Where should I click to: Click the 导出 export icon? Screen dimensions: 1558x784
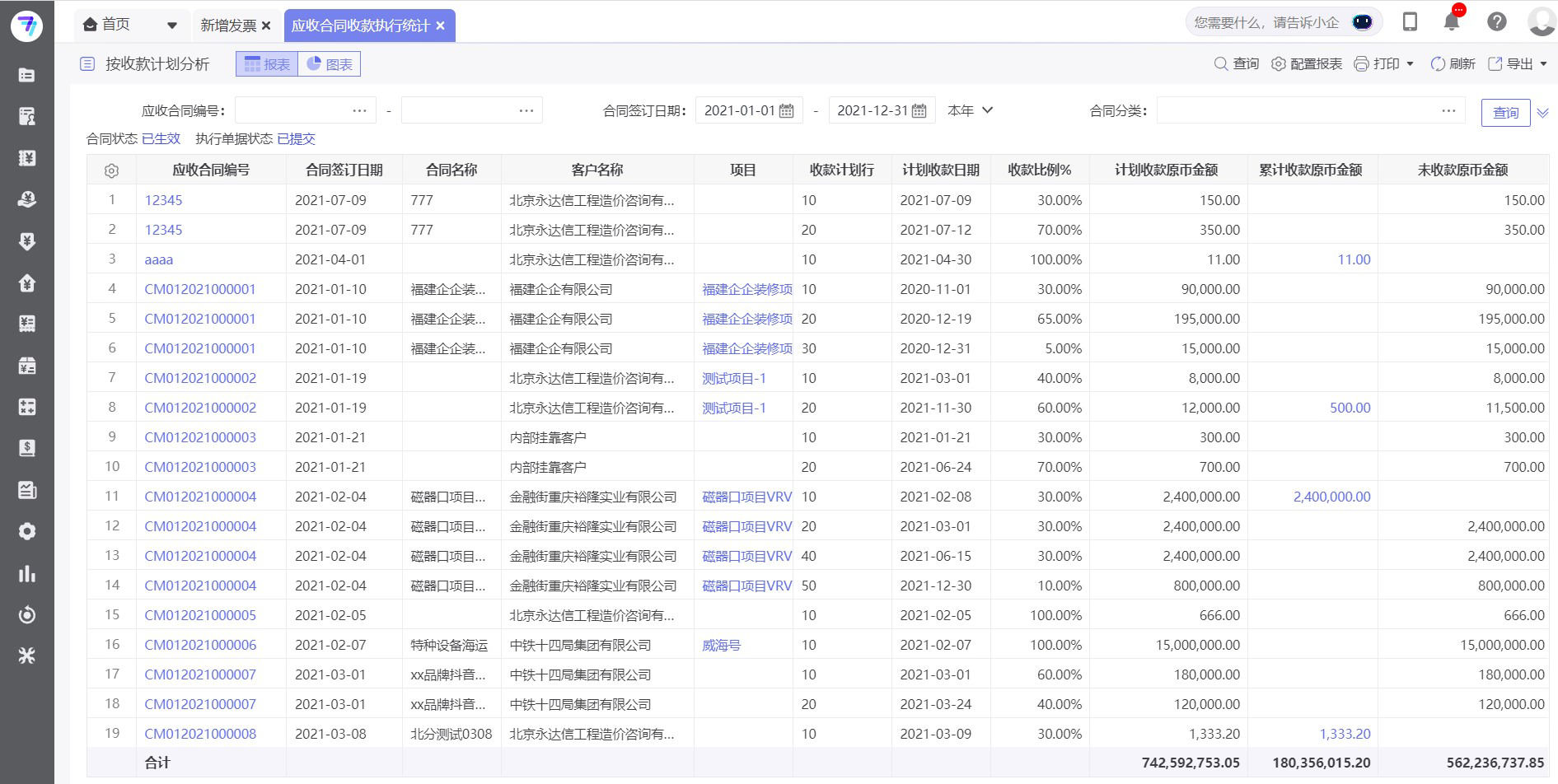click(1494, 63)
